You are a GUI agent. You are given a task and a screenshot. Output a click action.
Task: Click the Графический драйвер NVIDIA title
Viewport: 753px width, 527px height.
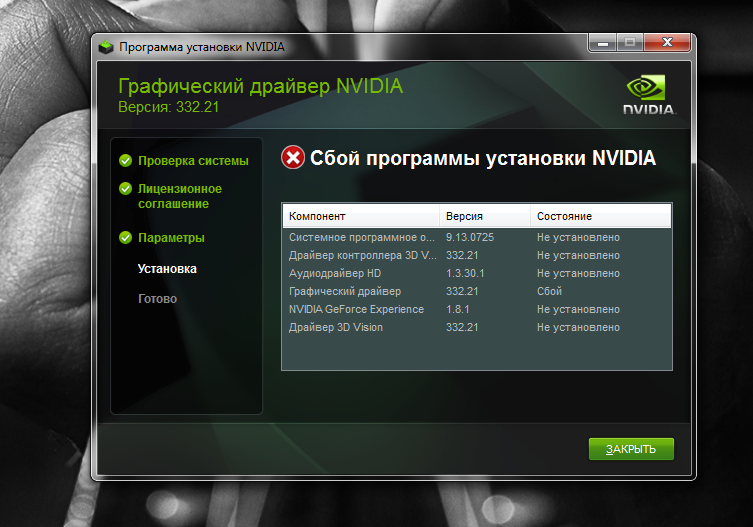point(260,86)
